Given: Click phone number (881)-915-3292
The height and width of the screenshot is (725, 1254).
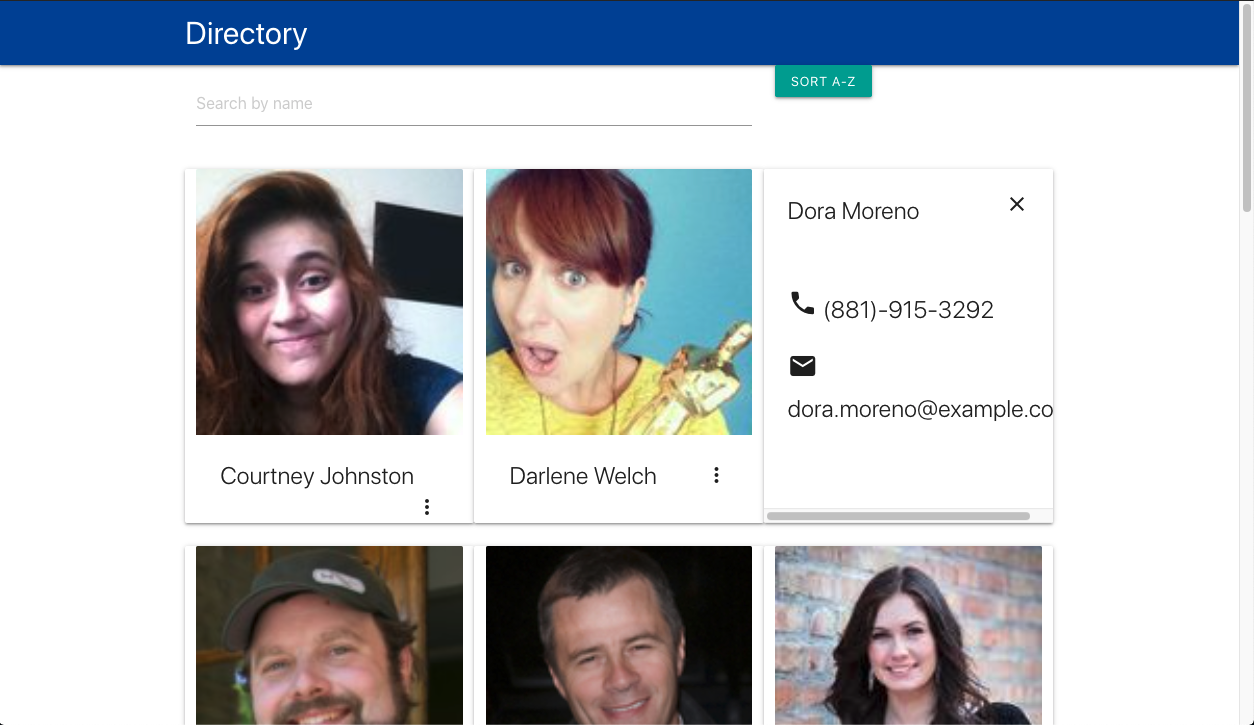Looking at the screenshot, I should point(908,310).
